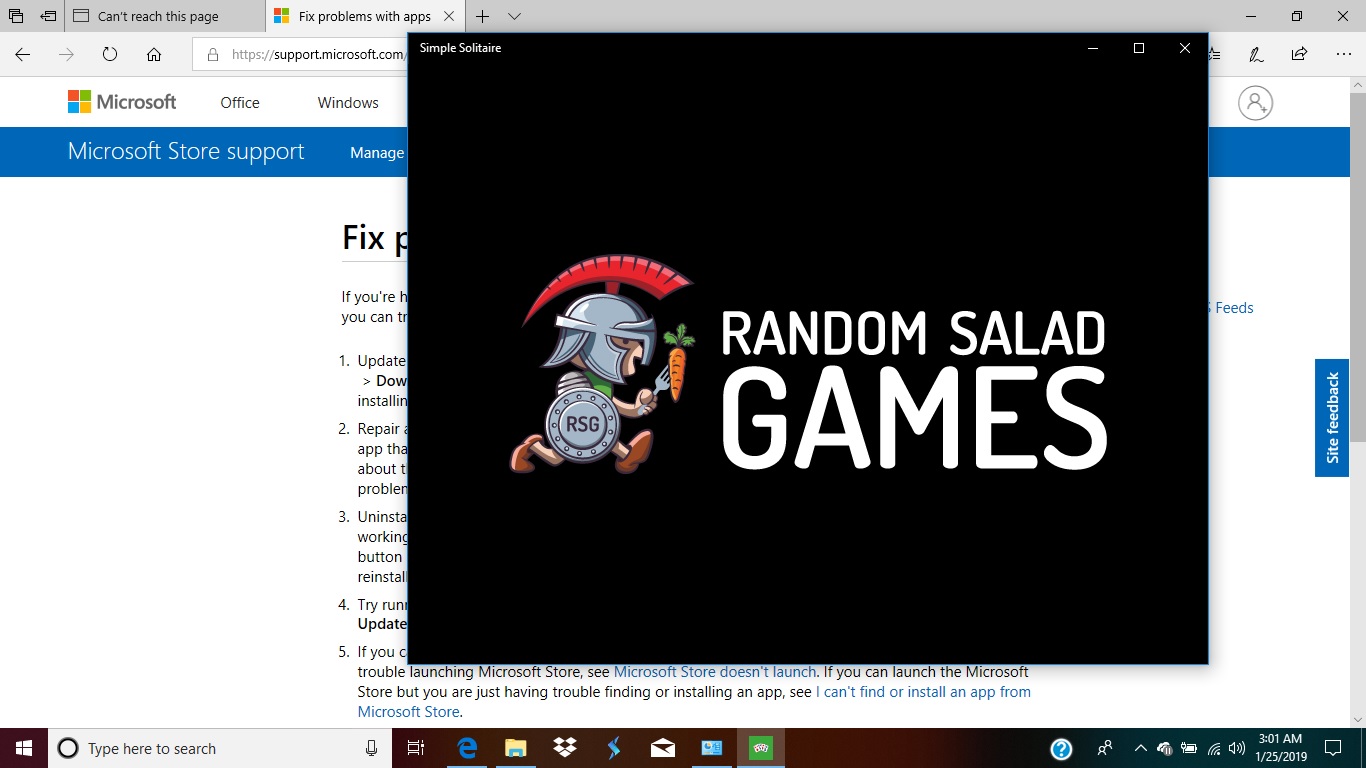Viewport: 1366px width, 768px height.
Task: Select Simple Solitaire taskbar icon
Action: 761,748
